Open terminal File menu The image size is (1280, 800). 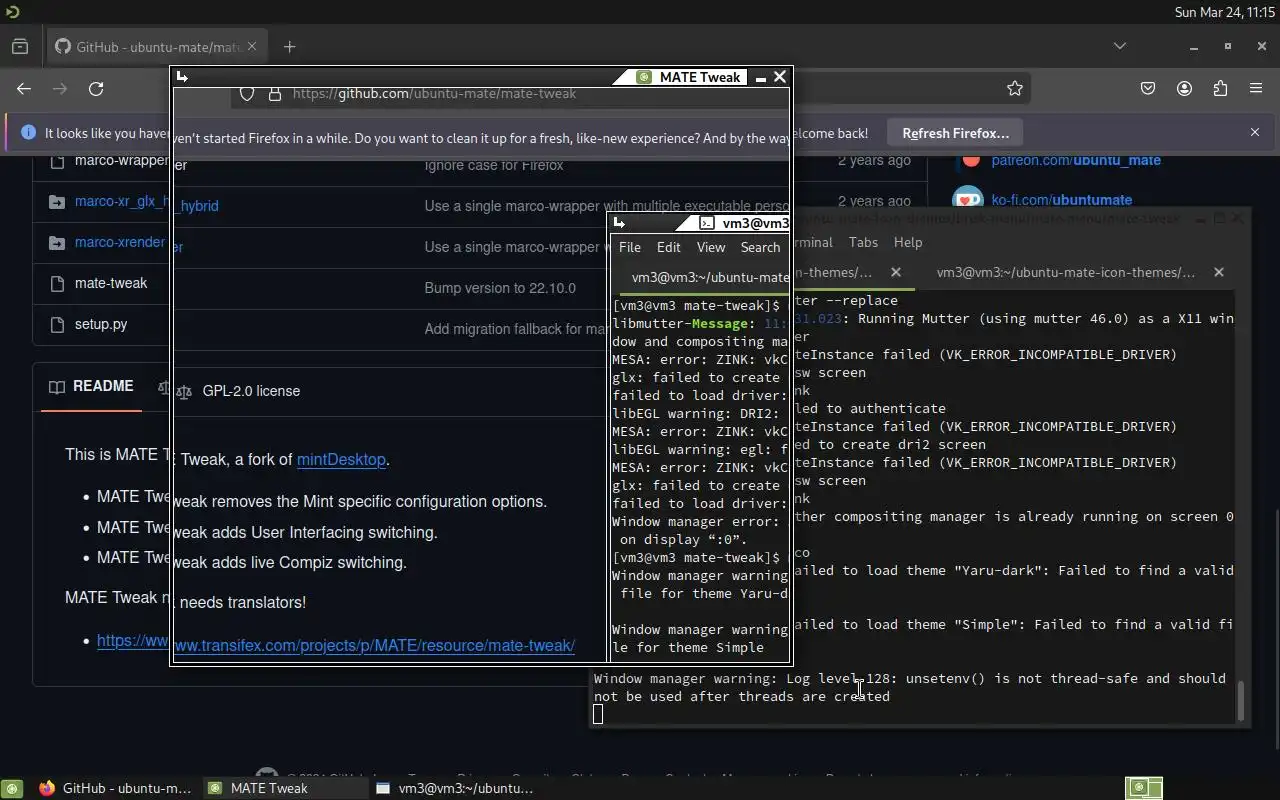click(x=630, y=247)
